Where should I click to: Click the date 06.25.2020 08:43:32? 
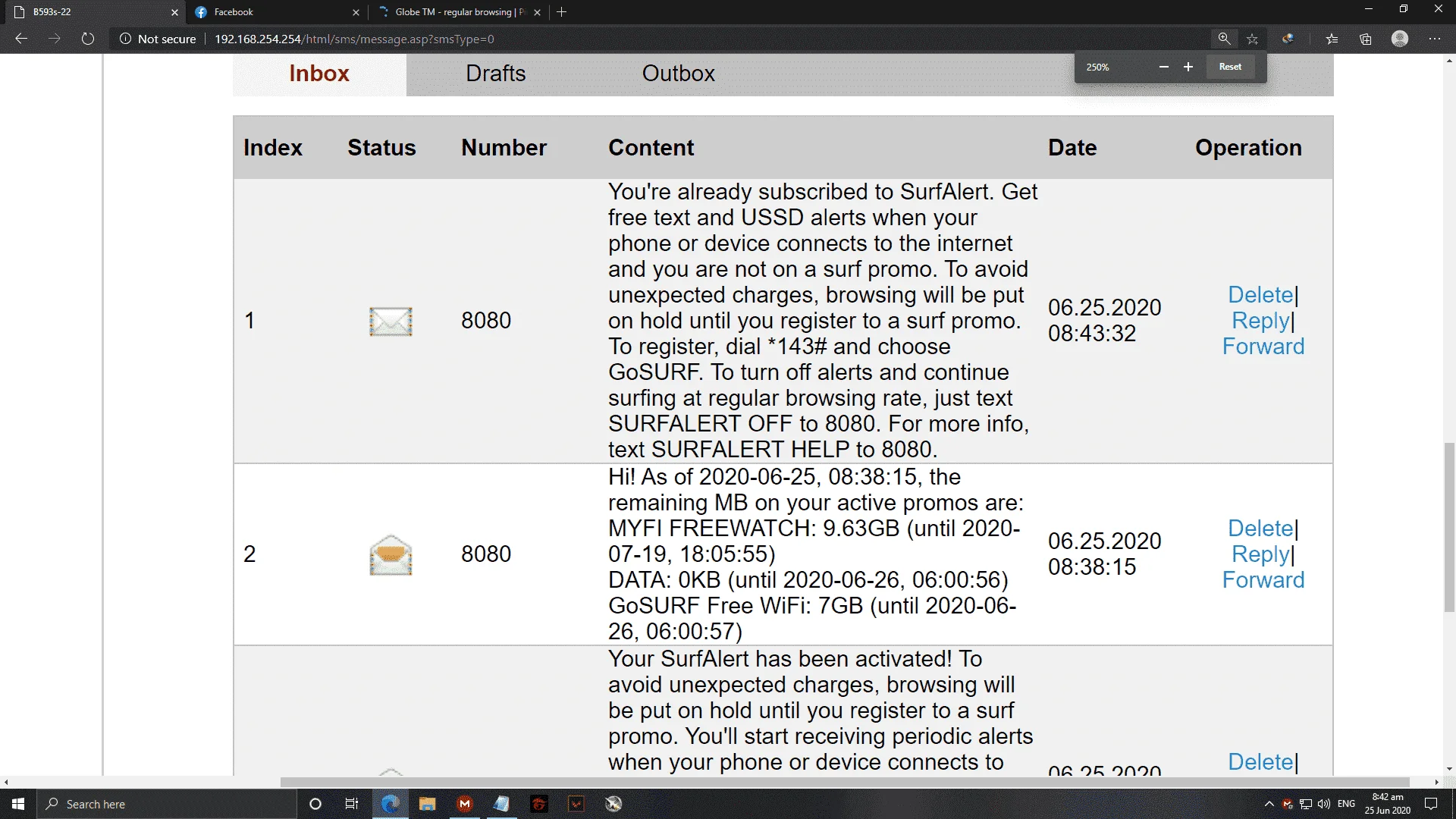1104,321
